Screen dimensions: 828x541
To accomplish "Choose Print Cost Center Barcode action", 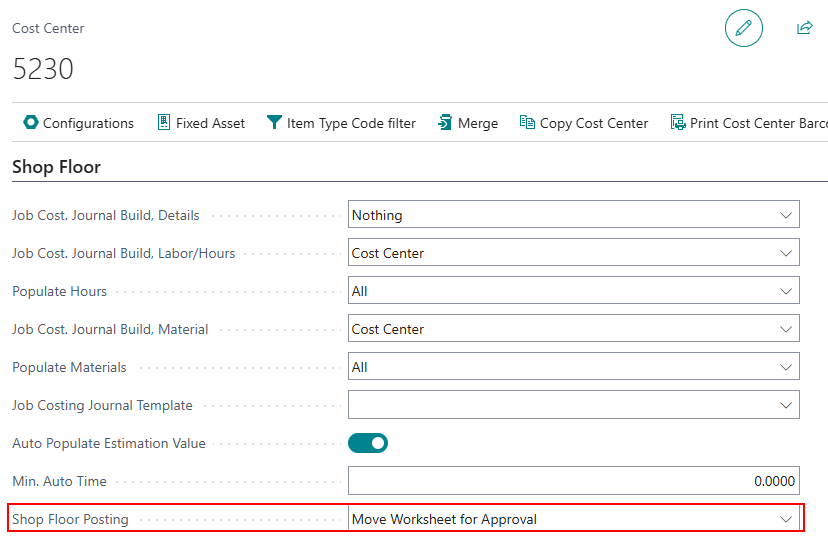I will (x=749, y=123).
